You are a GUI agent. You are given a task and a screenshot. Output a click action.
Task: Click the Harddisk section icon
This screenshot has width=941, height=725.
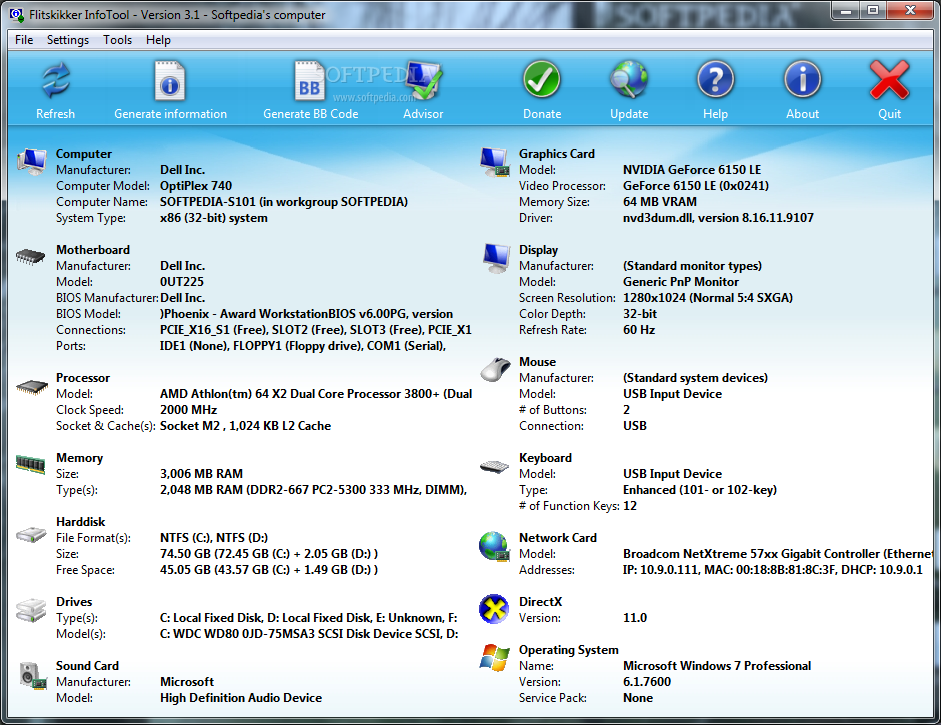pos(31,534)
